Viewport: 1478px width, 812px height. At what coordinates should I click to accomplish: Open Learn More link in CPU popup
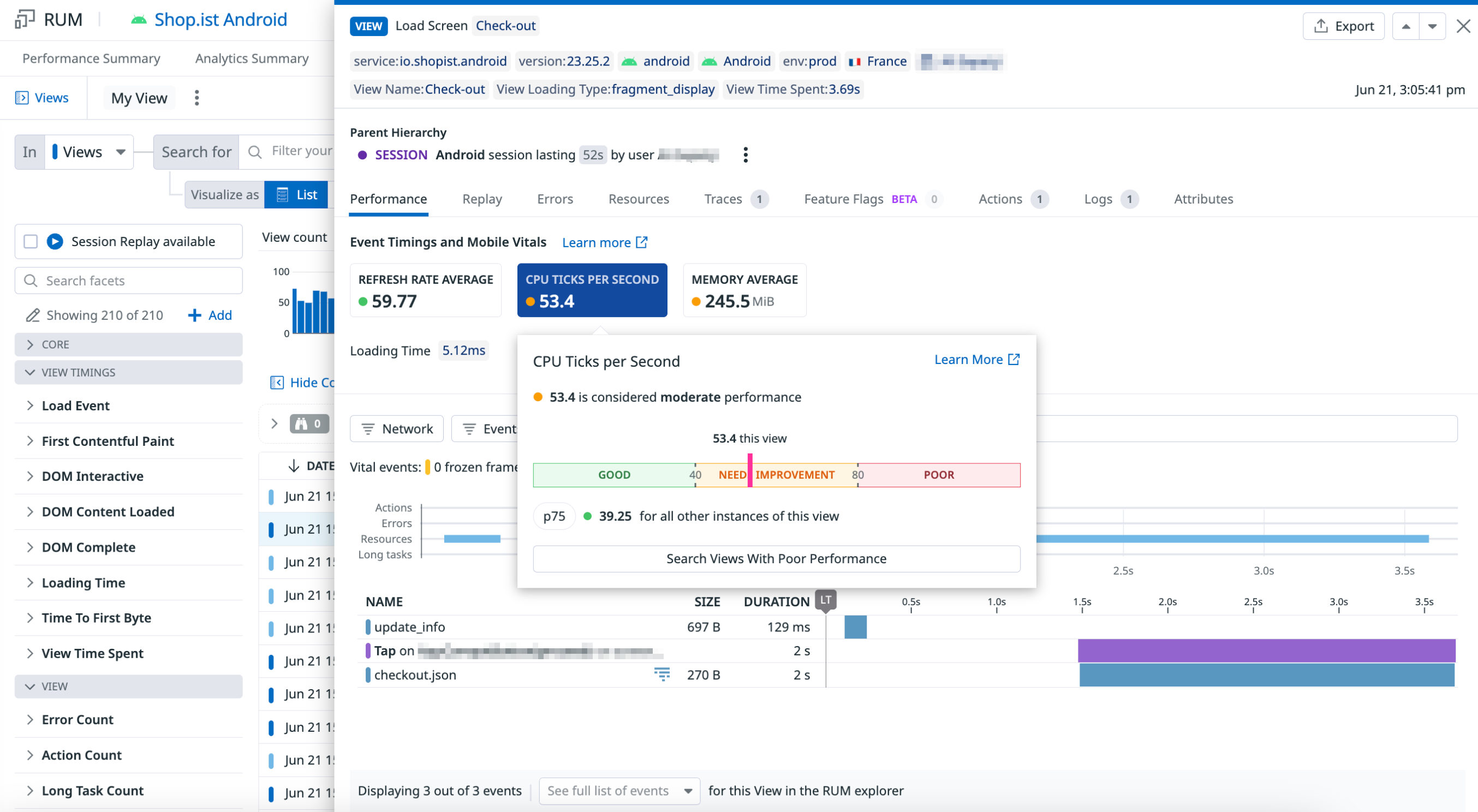click(x=976, y=360)
